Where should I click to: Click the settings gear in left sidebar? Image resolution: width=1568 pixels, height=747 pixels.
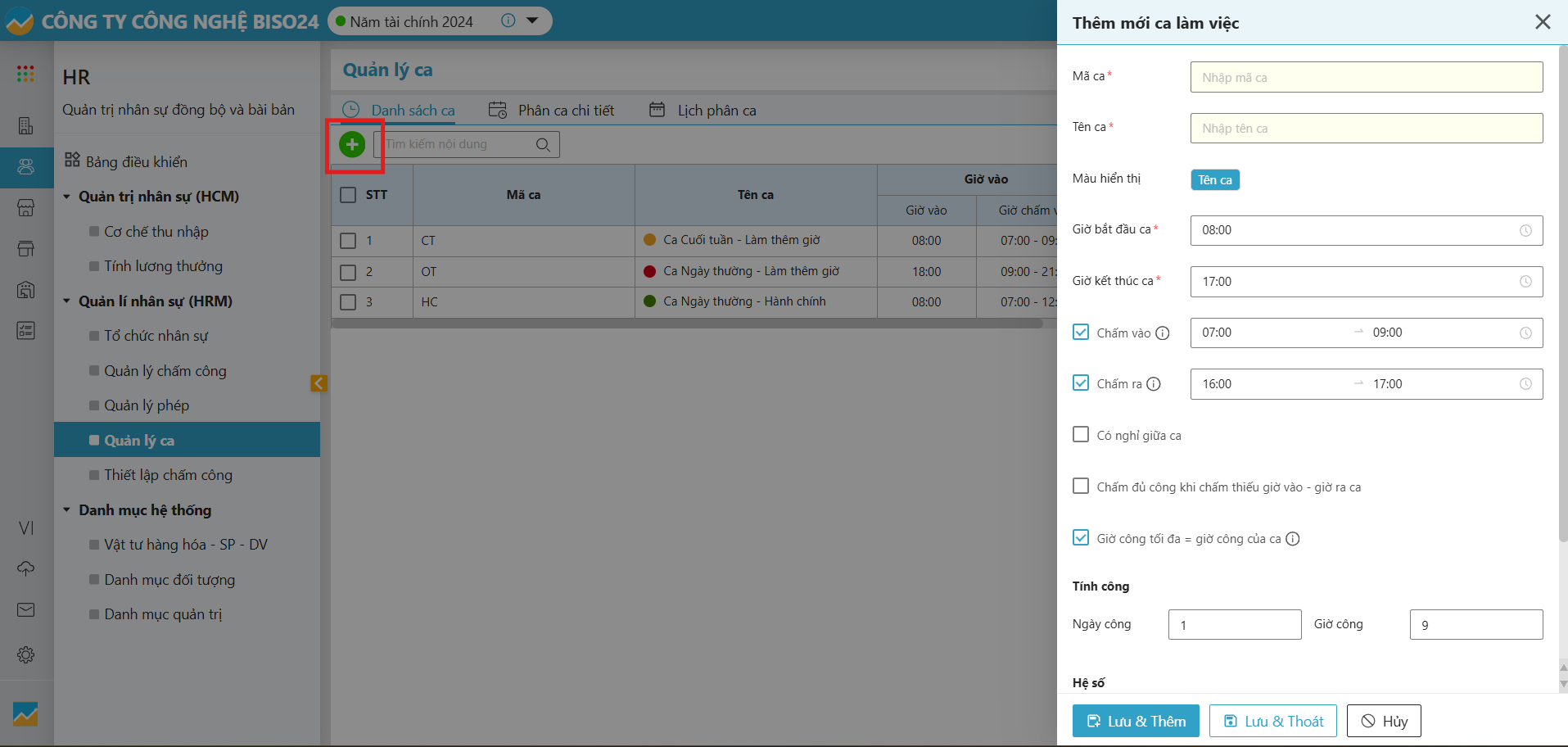[x=25, y=655]
